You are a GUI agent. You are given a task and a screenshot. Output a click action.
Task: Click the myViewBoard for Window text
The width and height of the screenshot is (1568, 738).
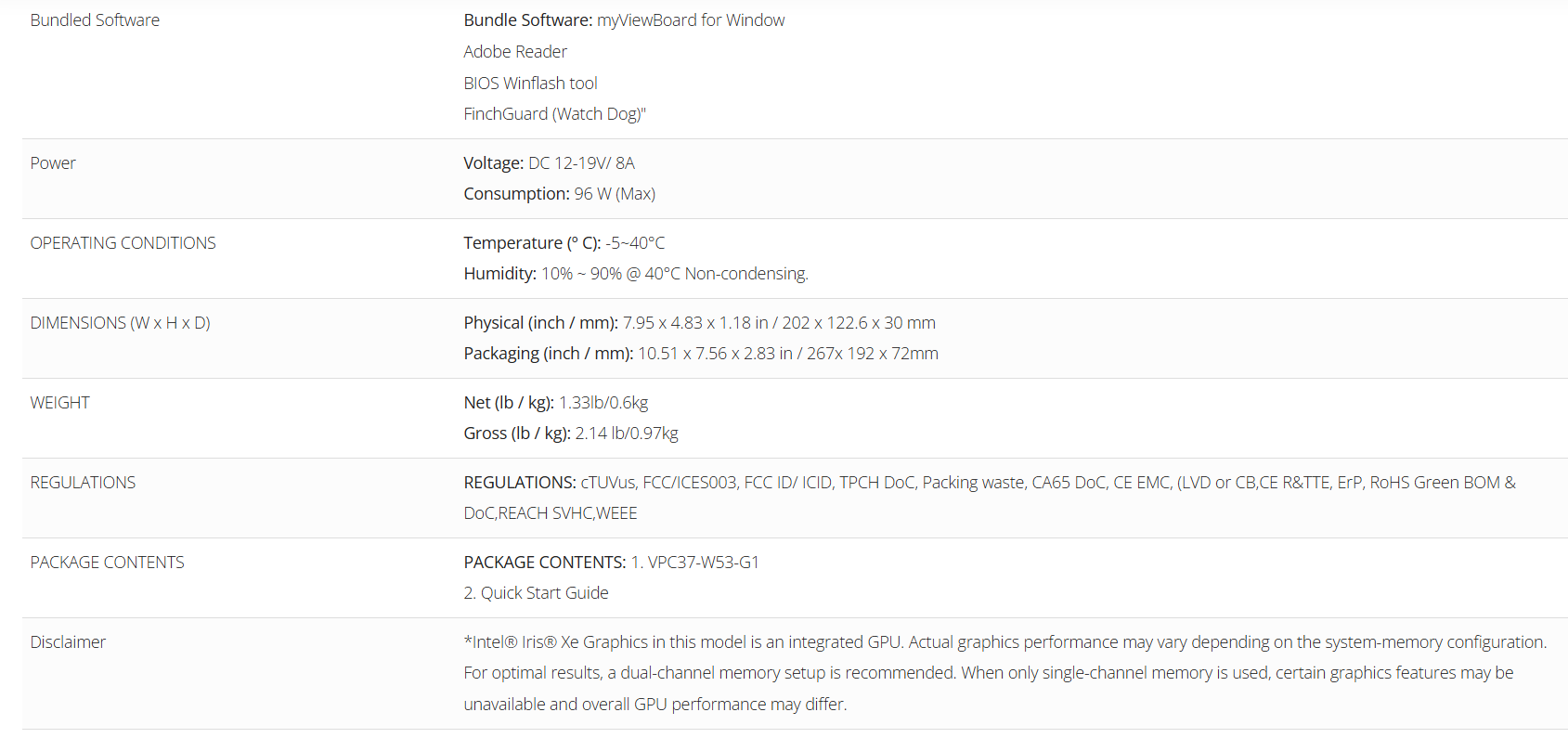pyautogui.click(x=691, y=20)
